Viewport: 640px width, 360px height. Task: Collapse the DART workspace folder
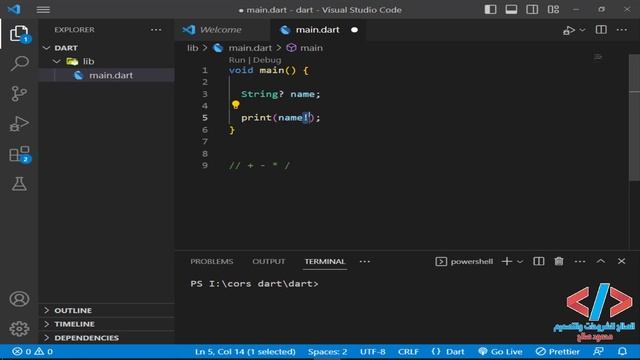coord(107,48)
